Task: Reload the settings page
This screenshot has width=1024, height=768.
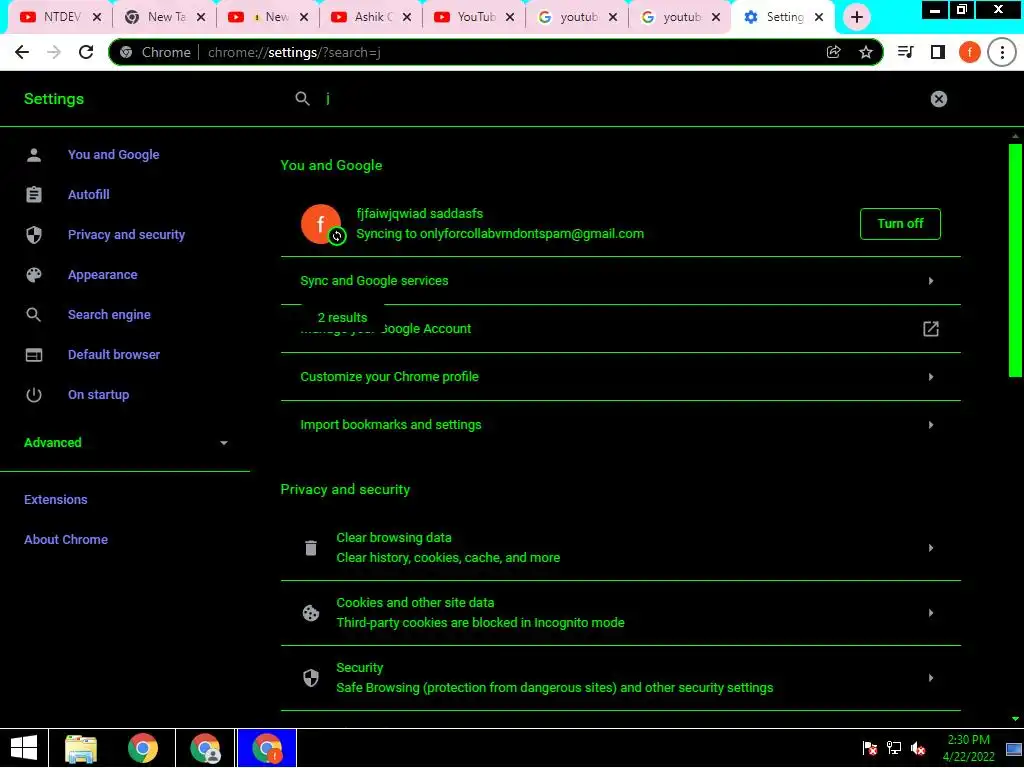Action: 86,52
